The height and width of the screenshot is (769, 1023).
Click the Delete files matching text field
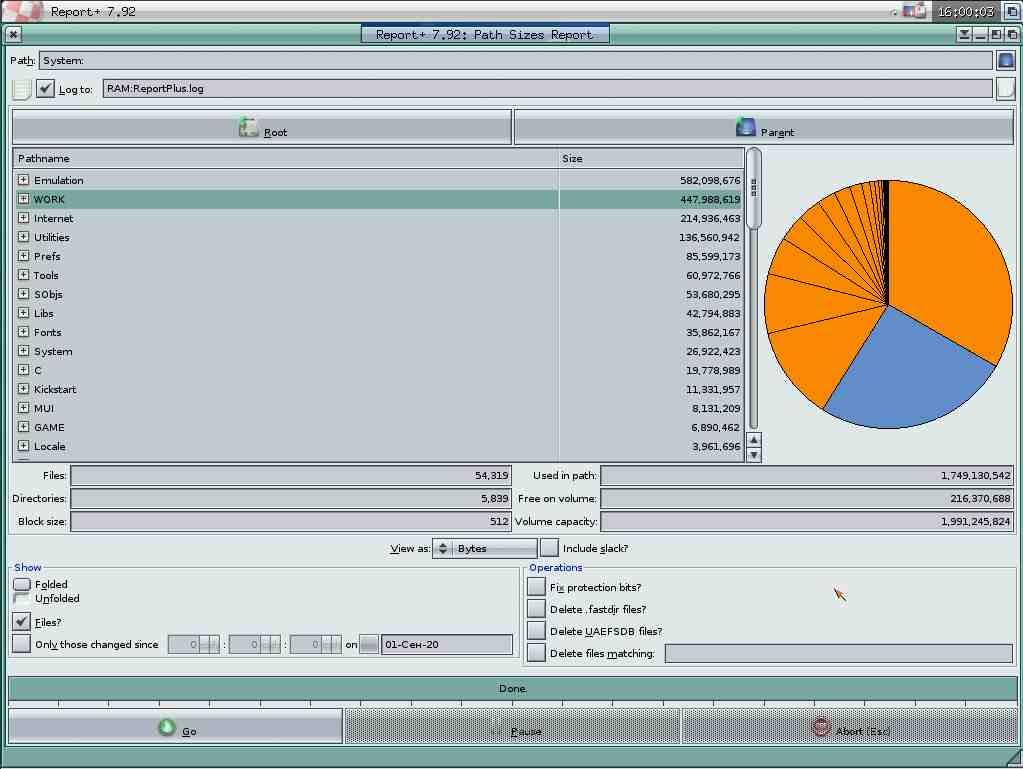(x=838, y=654)
